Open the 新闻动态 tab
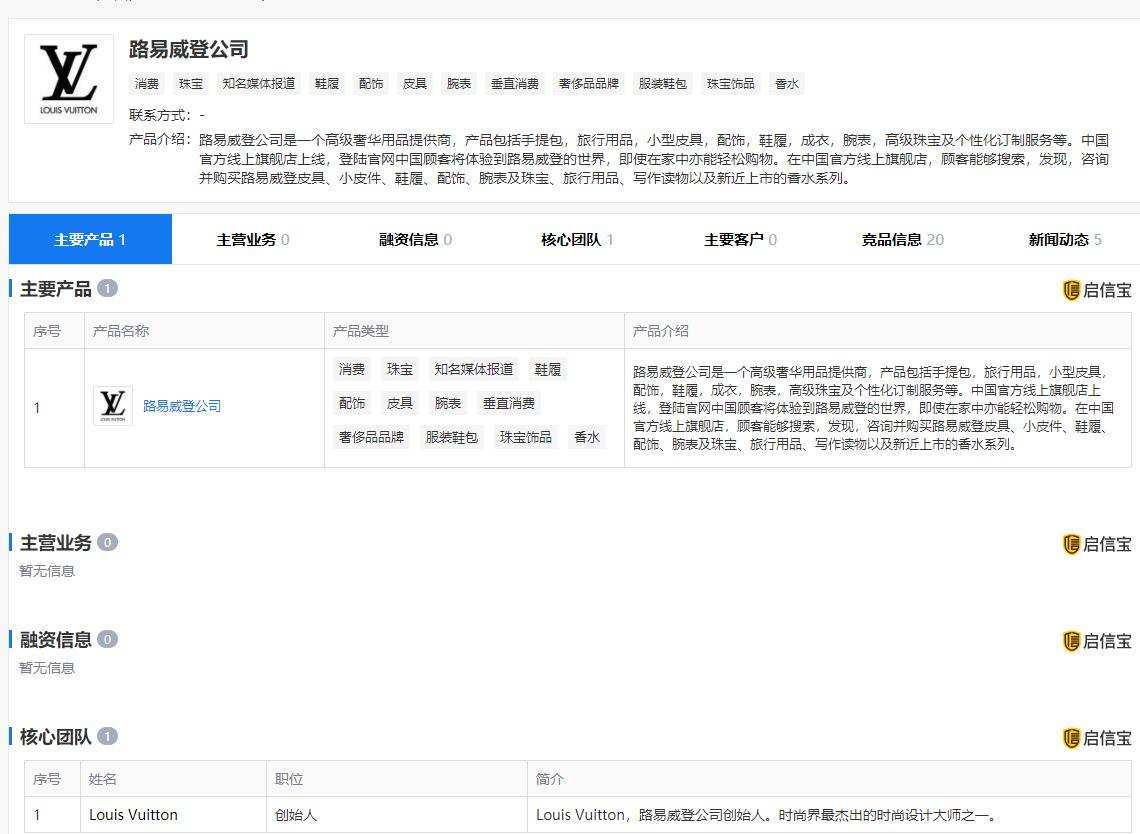1140x834 pixels. point(1065,240)
